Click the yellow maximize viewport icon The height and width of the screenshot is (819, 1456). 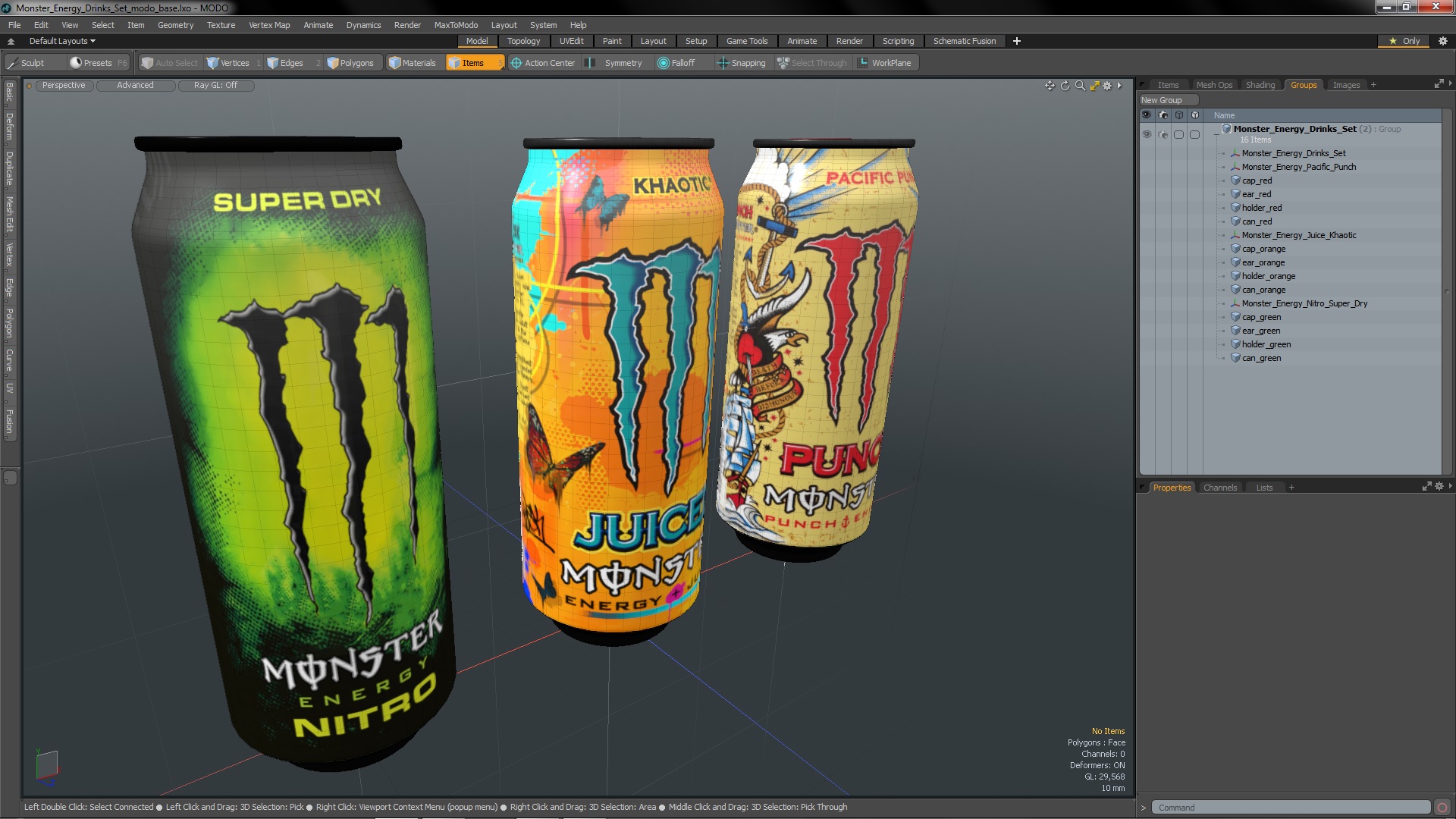[x=1094, y=86]
